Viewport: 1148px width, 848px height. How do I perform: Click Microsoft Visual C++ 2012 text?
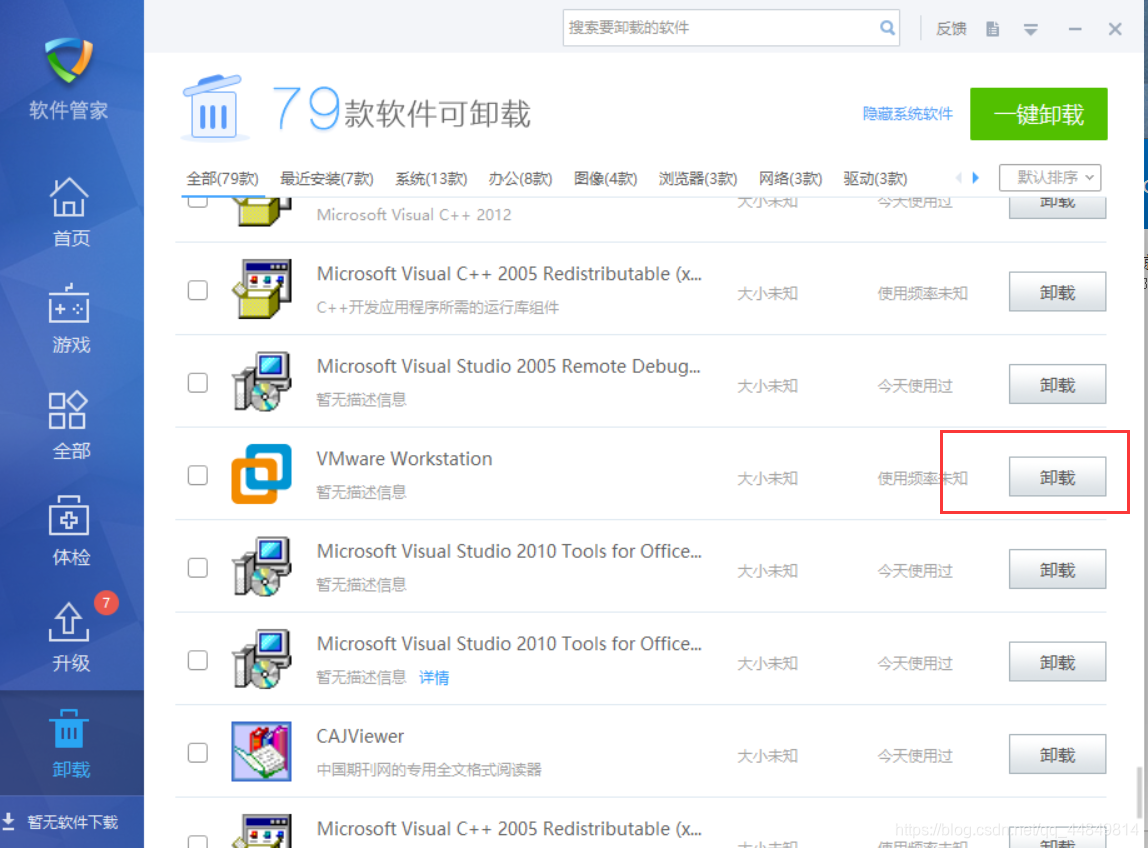[x=414, y=215]
